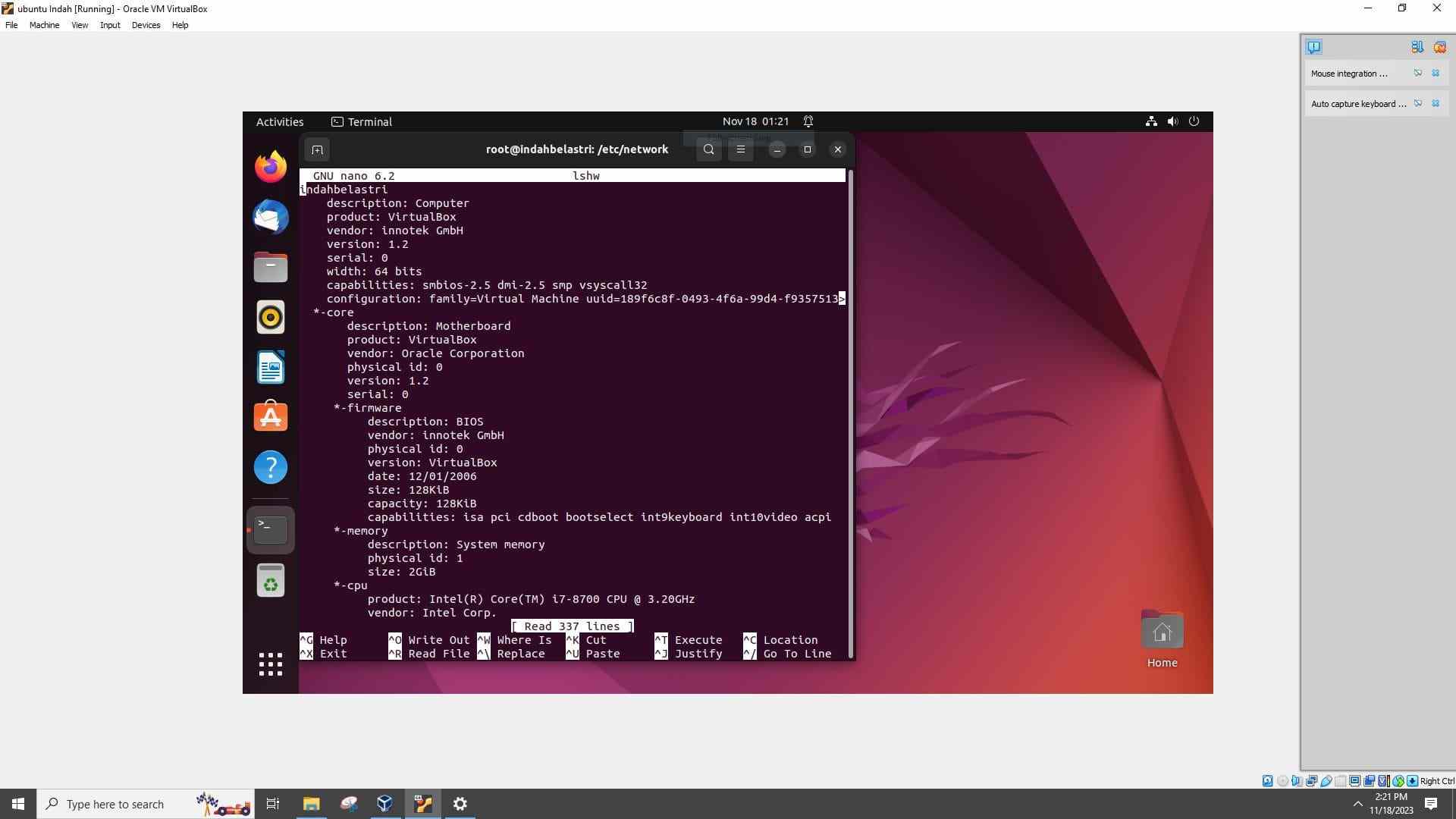Dismiss the Auto capture keyboard notification
The height and width of the screenshot is (819, 1456).
click(x=1436, y=104)
